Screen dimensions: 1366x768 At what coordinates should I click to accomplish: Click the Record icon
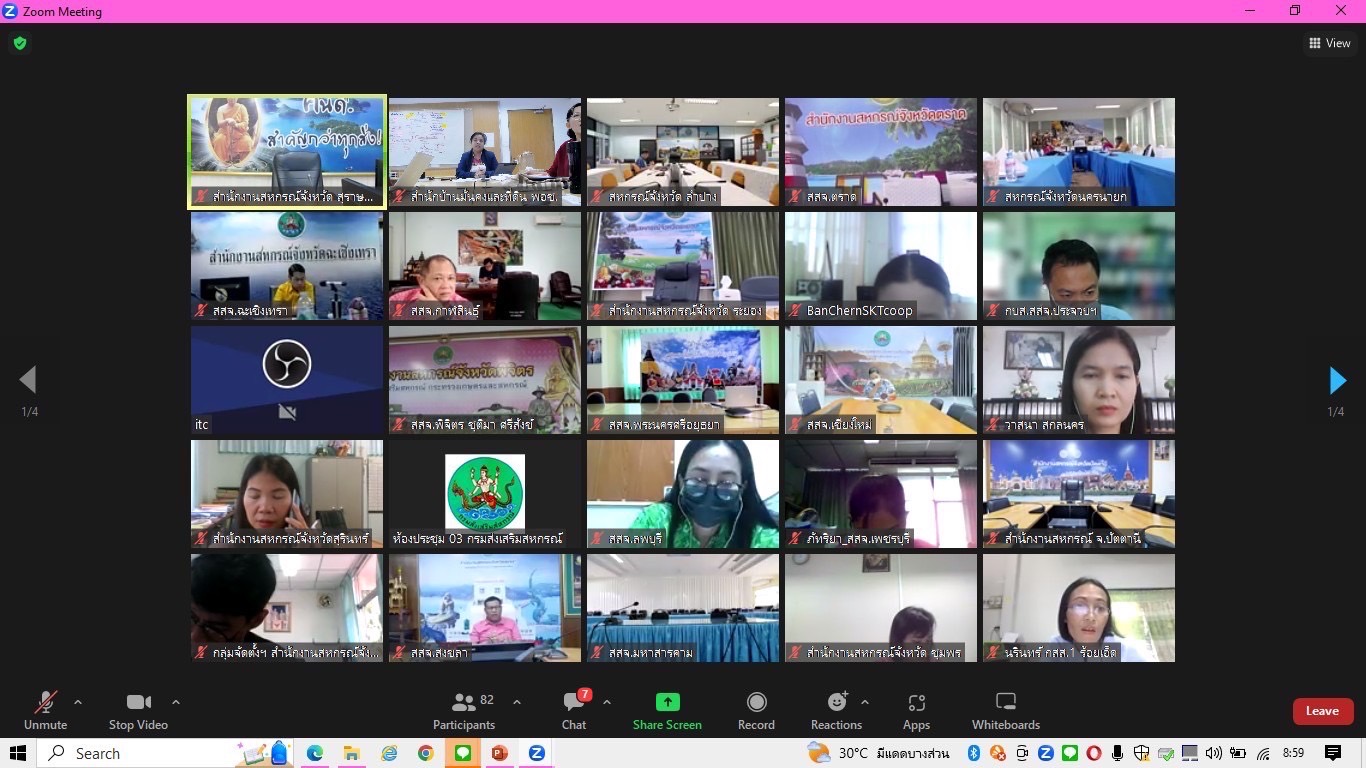pos(756,703)
